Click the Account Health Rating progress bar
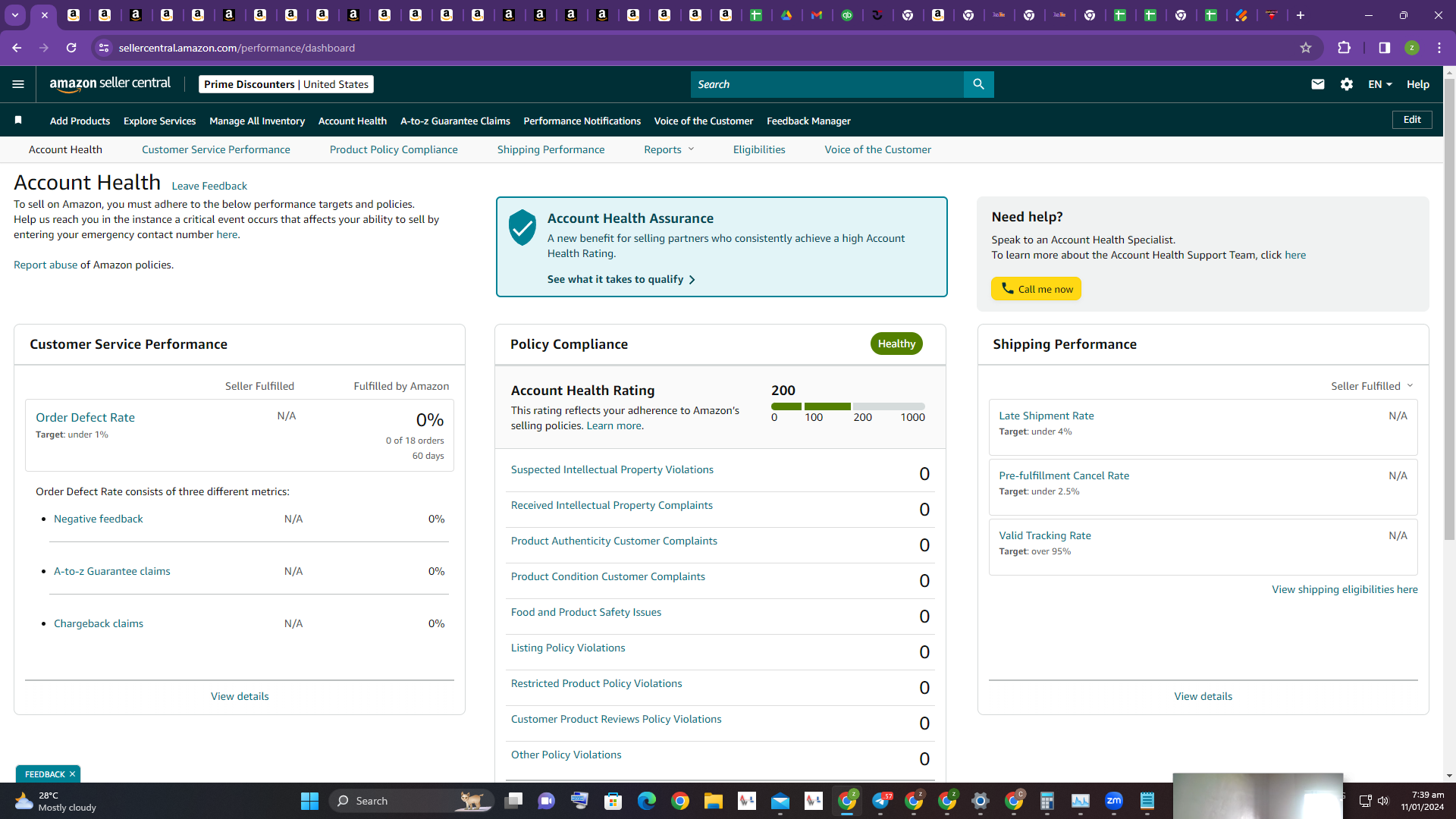The image size is (1456, 819). 848,406
